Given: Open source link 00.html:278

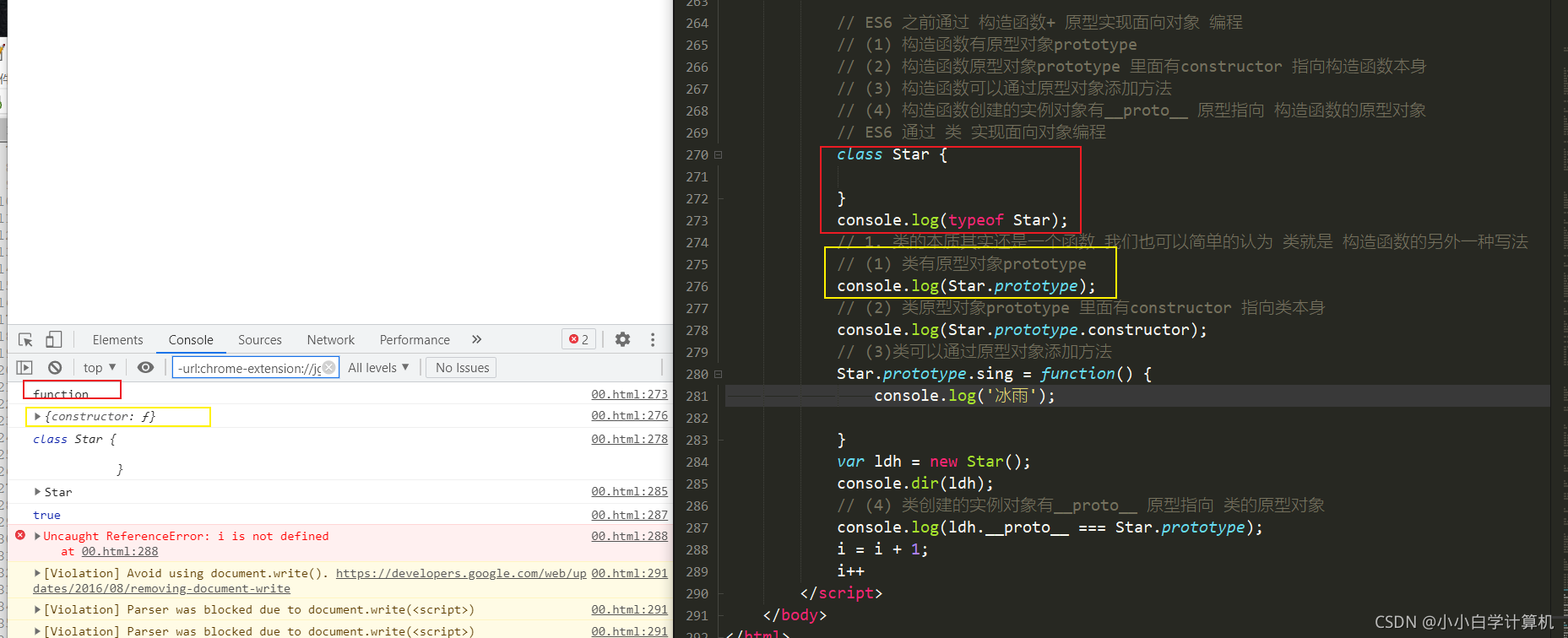Looking at the screenshot, I should [x=629, y=439].
